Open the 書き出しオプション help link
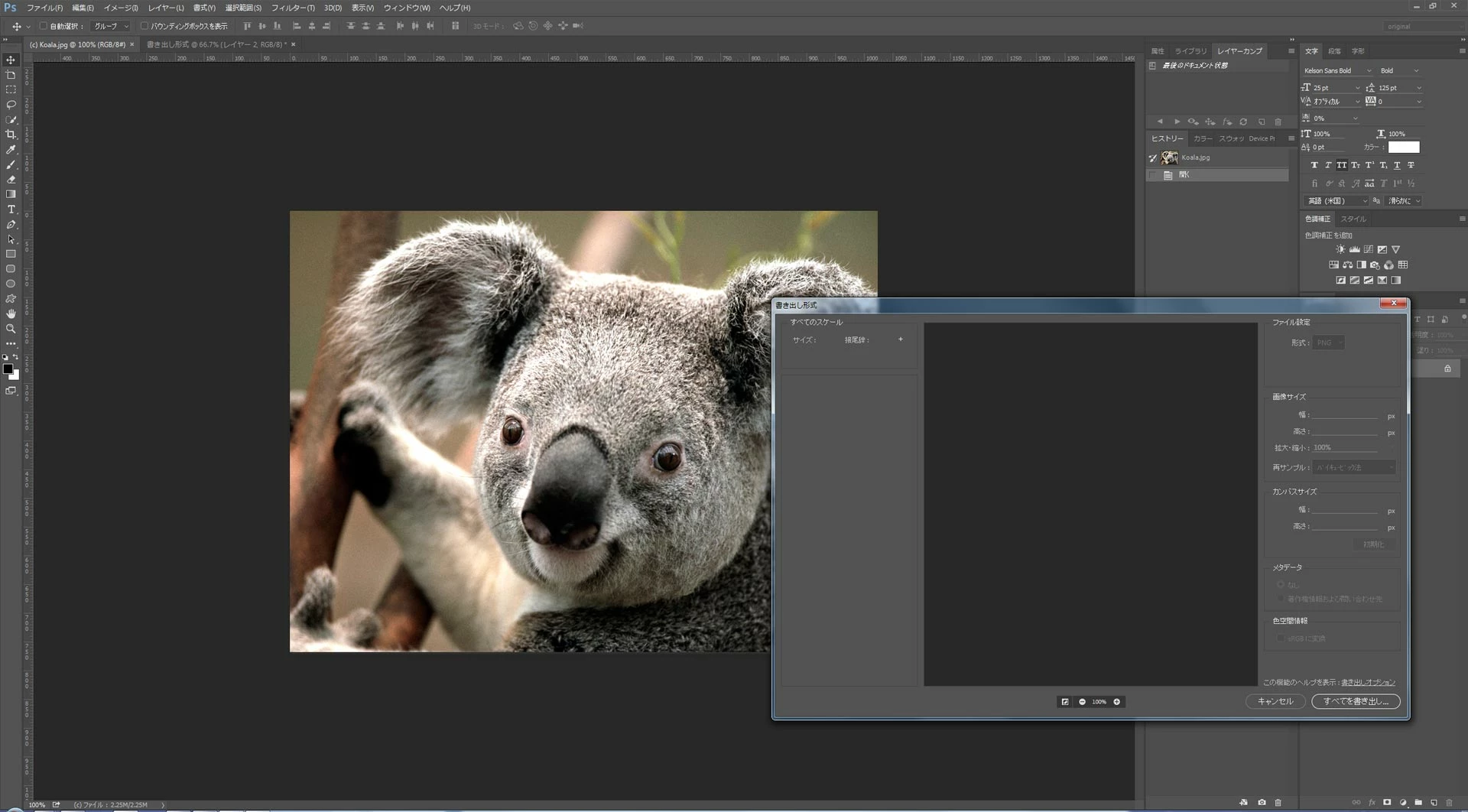The image size is (1468, 812). [1368, 682]
